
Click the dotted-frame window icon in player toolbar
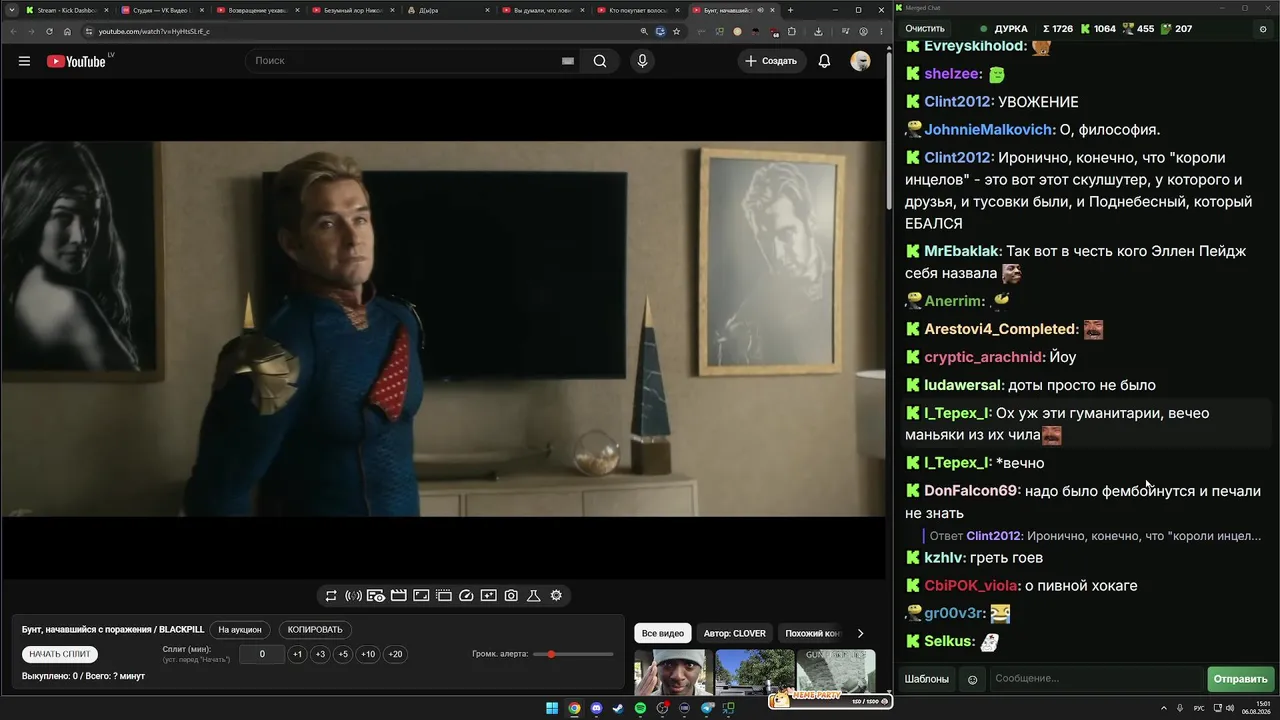444,596
